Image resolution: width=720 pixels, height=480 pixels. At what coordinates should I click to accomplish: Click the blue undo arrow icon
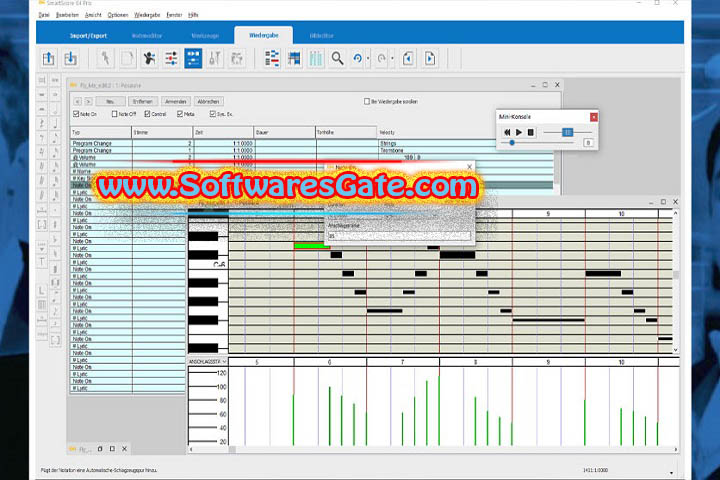click(358, 58)
